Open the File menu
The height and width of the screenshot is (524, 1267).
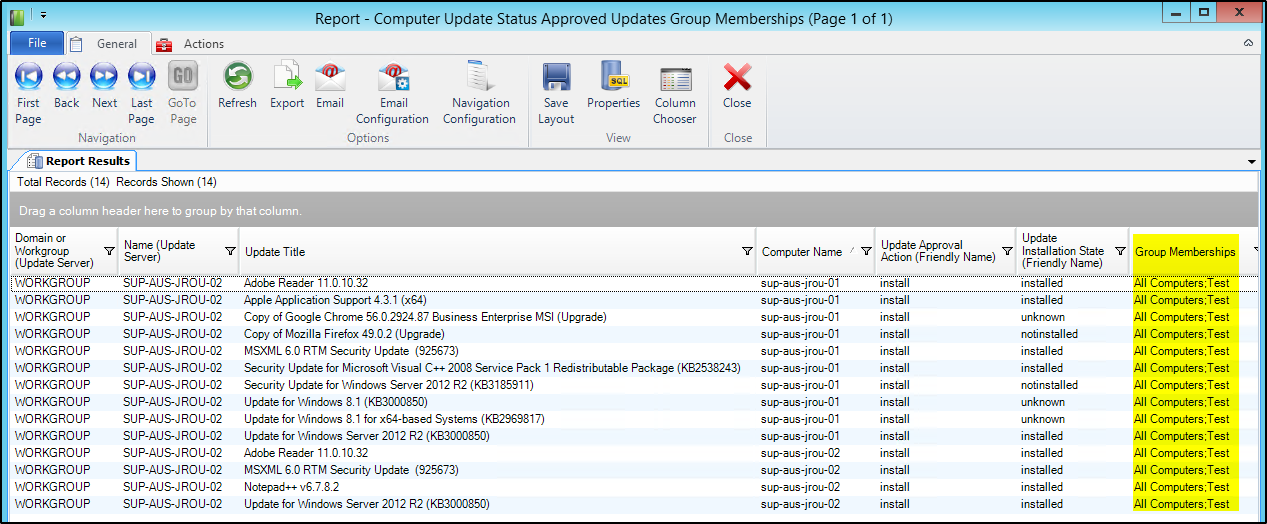tap(37, 43)
